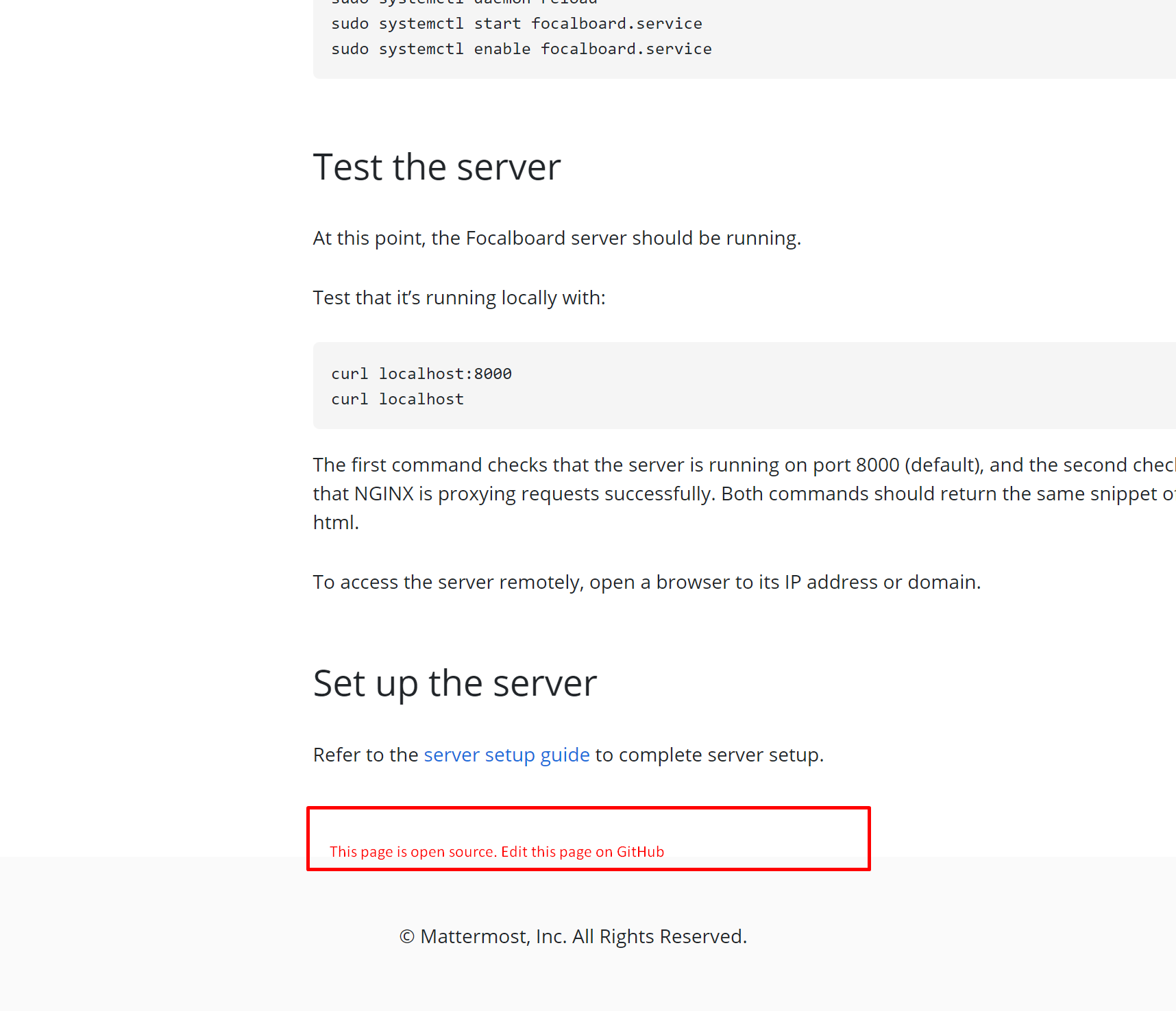1176x1011 pixels.
Task: Click the Mattermost copyright notice text
Action: (x=573, y=936)
